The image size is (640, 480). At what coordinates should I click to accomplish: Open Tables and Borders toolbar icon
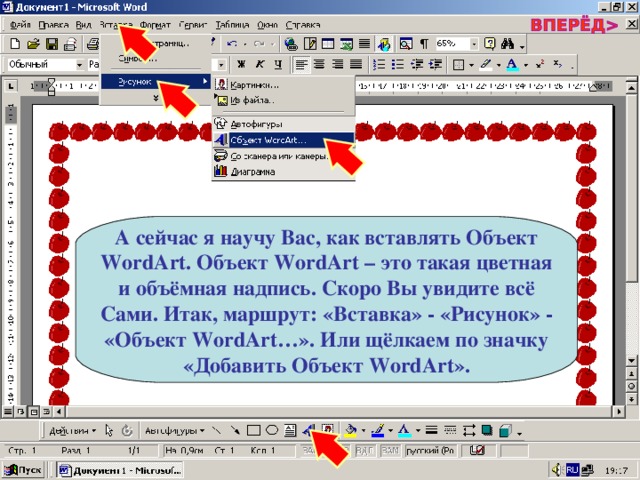click(310, 44)
